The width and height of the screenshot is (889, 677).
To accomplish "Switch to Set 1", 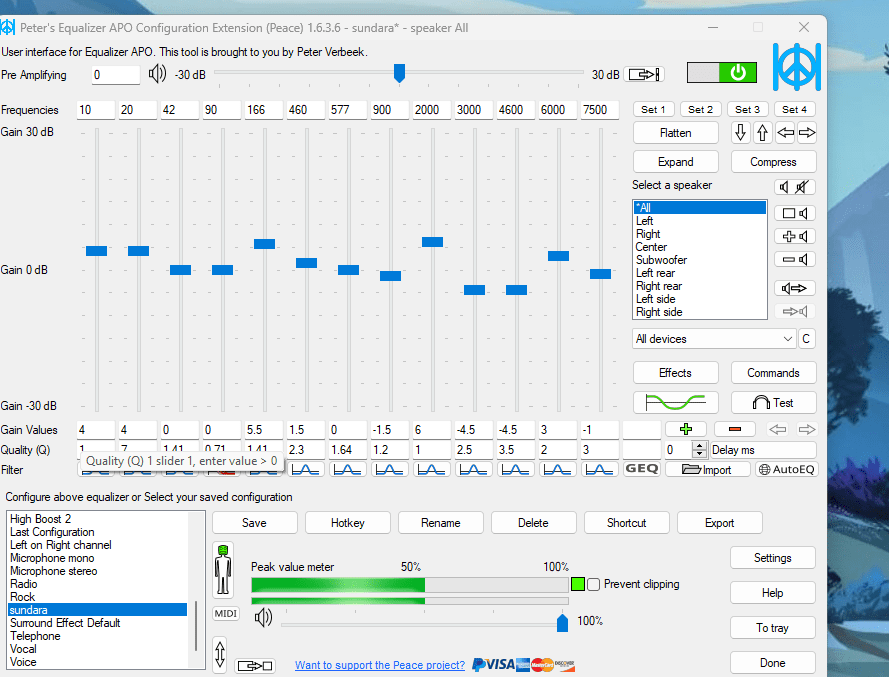I will tap(653, 109).
